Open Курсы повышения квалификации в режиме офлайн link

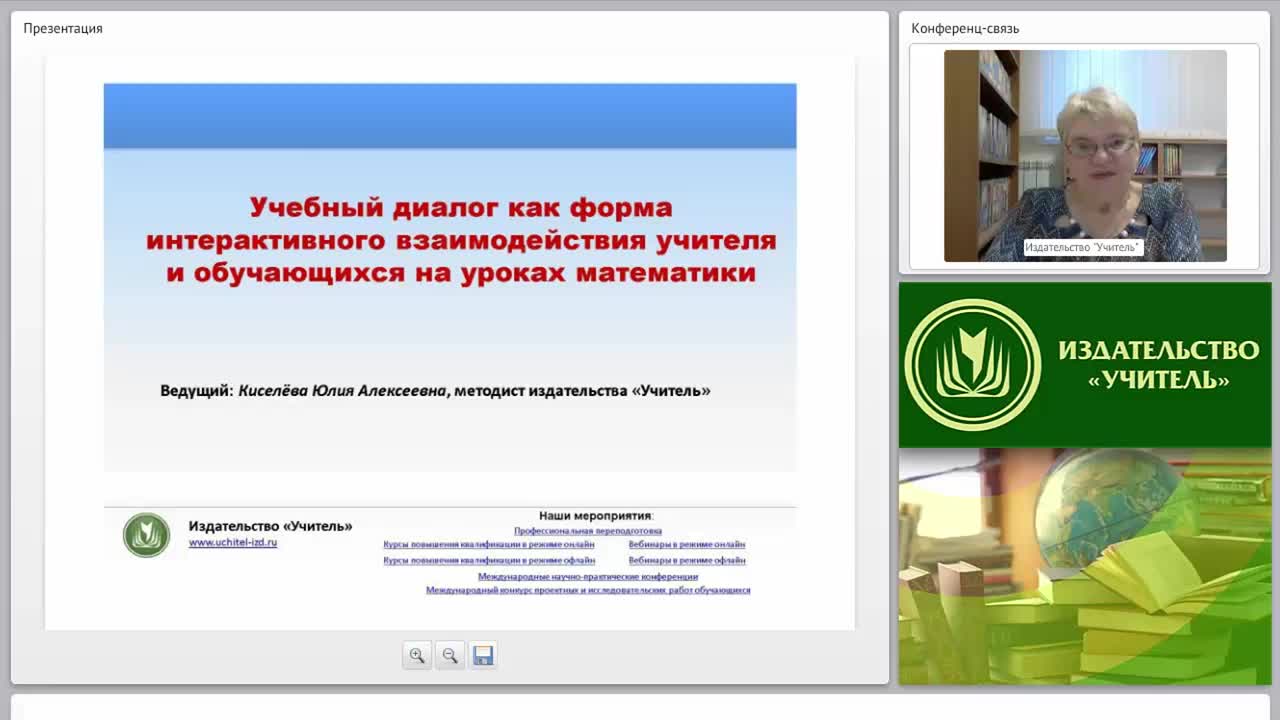(x=489, y=560)
